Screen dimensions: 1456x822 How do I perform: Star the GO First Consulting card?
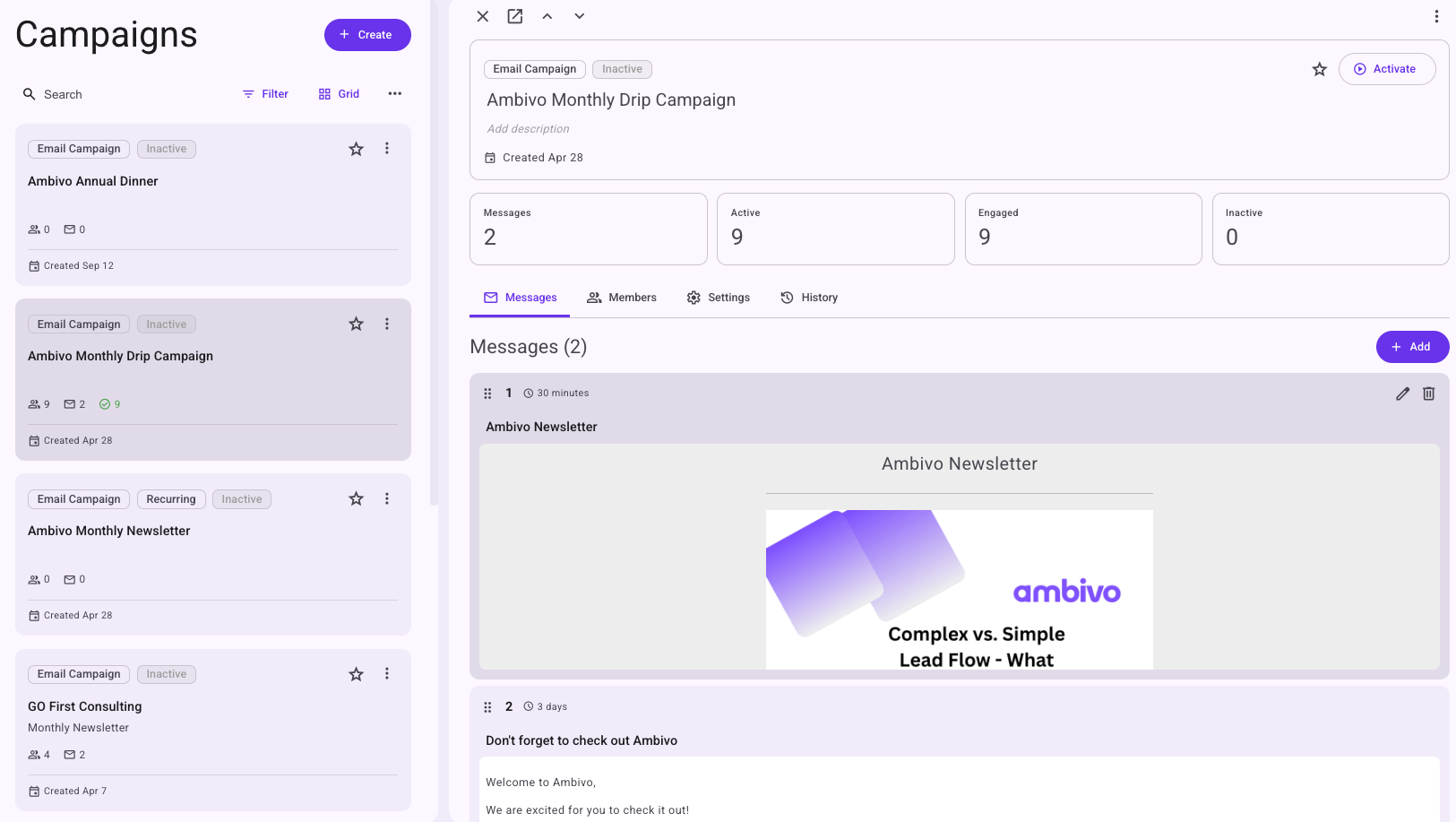356,674
